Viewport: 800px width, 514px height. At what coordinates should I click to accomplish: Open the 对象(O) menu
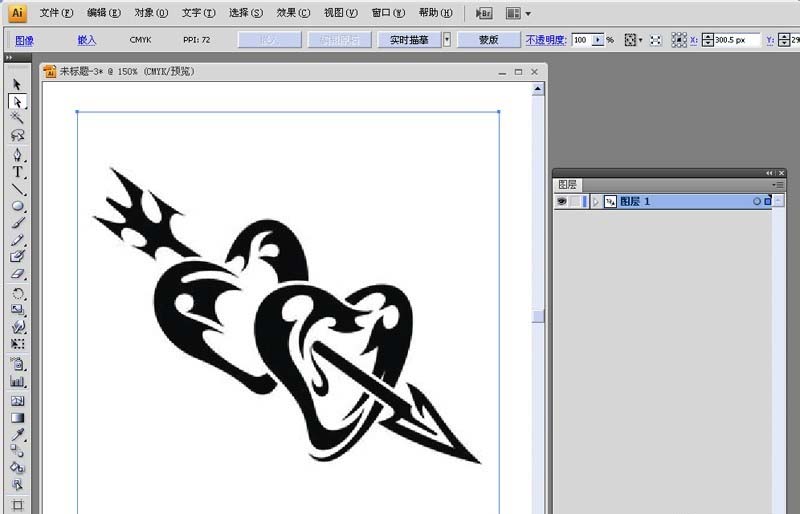(151, 13)
